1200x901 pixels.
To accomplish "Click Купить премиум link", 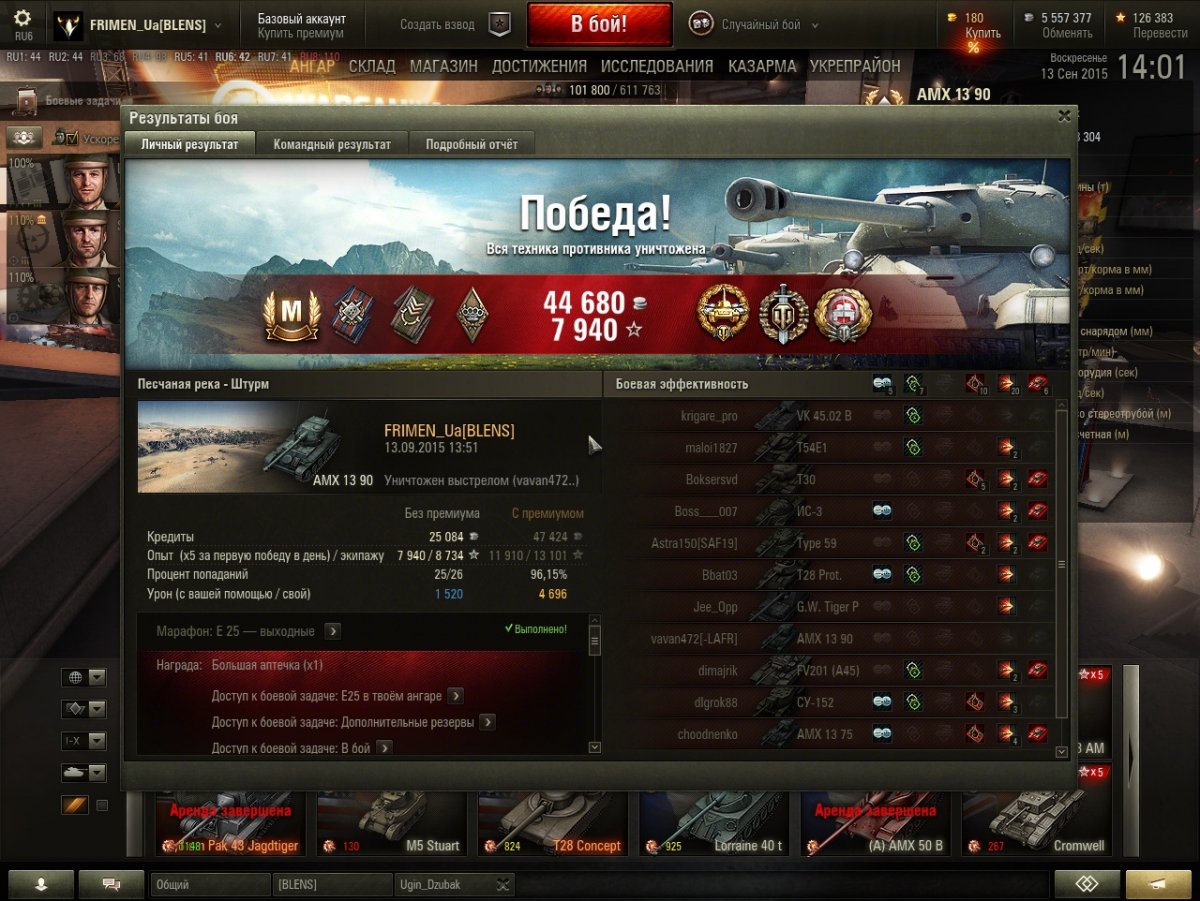I will [301, 34].
